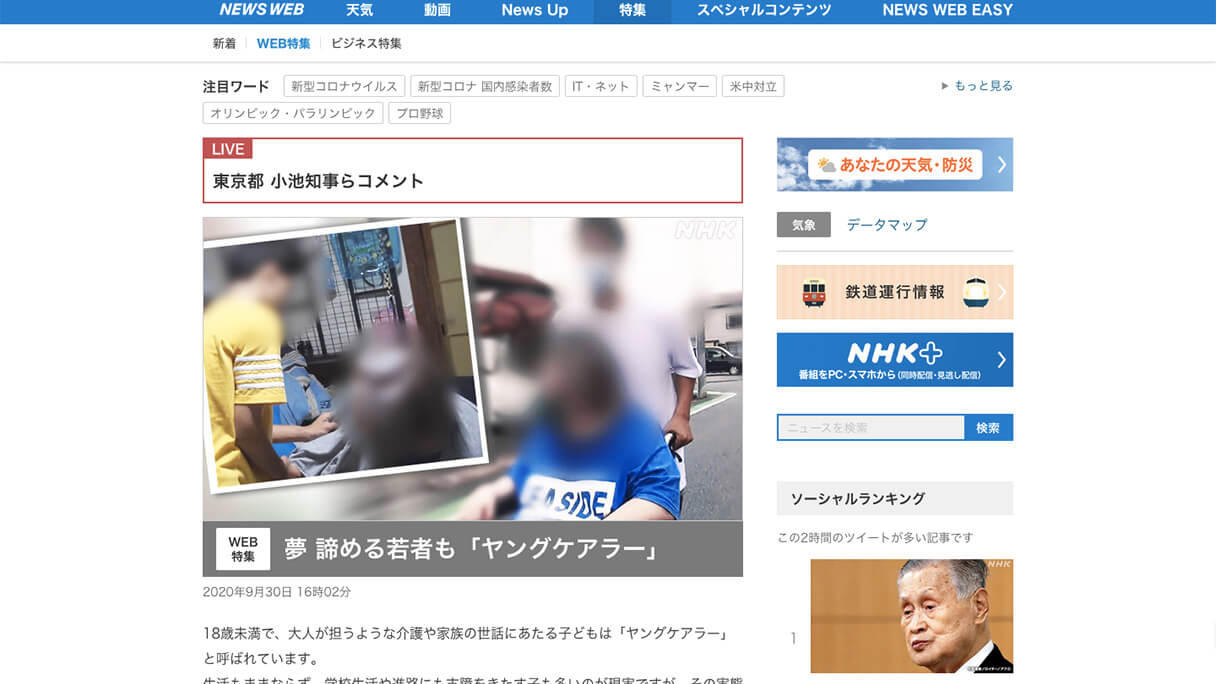Click the text この2時間のツイートが多い記事です
Screen dimensions: 1216x684
click(875, 538)
